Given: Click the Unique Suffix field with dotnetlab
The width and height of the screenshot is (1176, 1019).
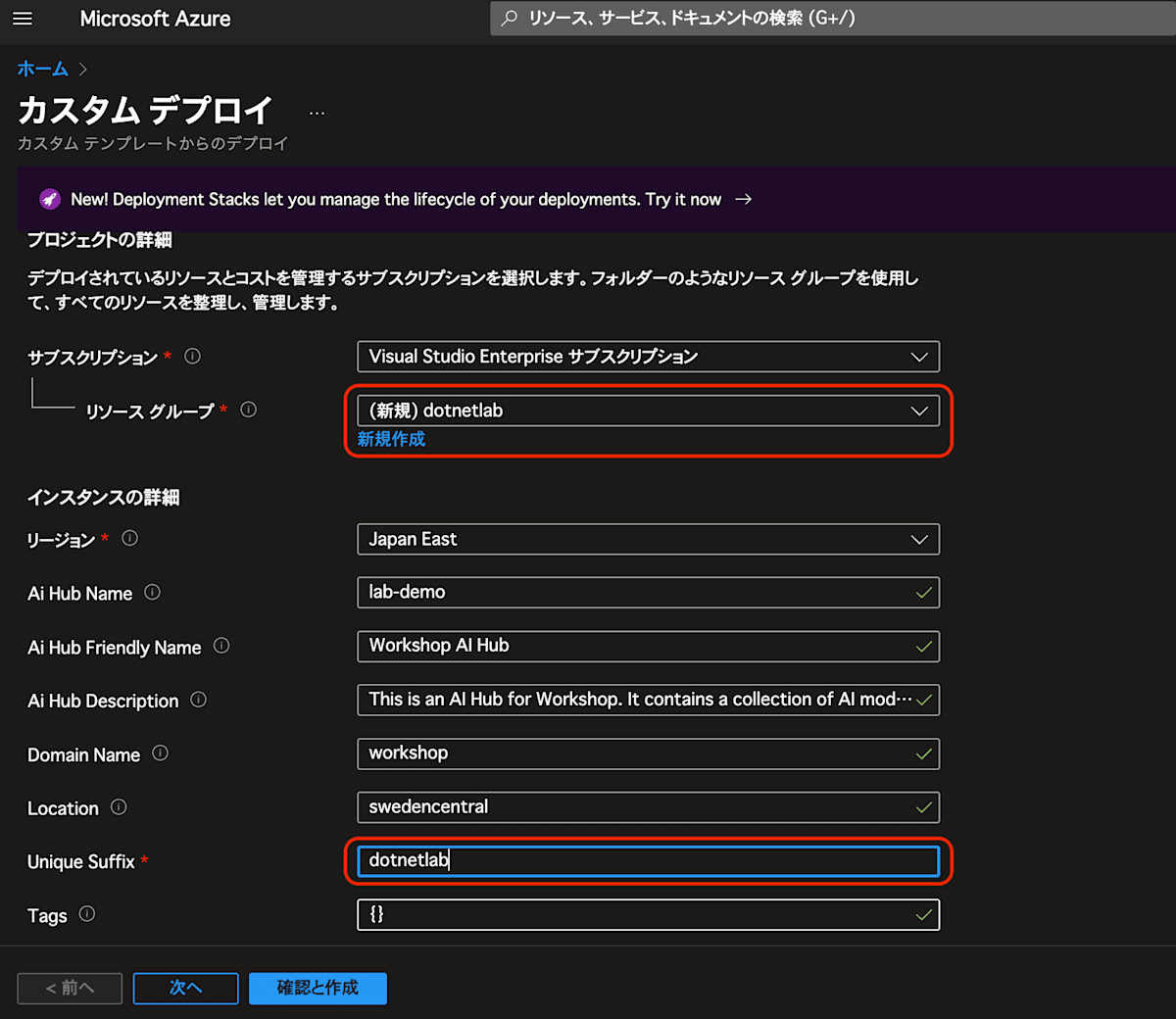Looking at the screenshot, I should click(x=648, y=861).
